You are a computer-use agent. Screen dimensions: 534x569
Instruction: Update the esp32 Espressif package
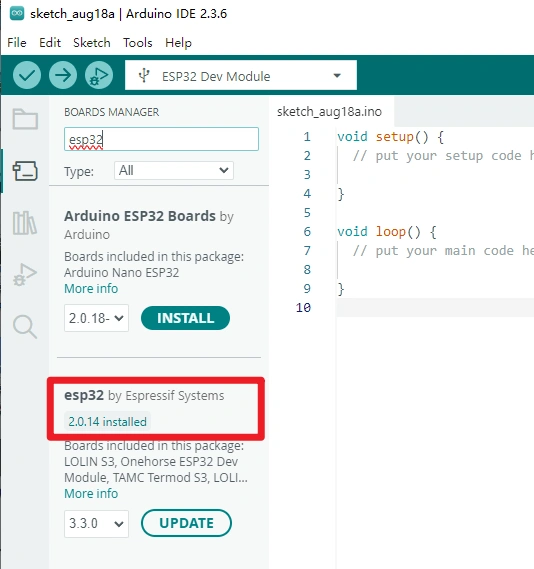[186, 523]
